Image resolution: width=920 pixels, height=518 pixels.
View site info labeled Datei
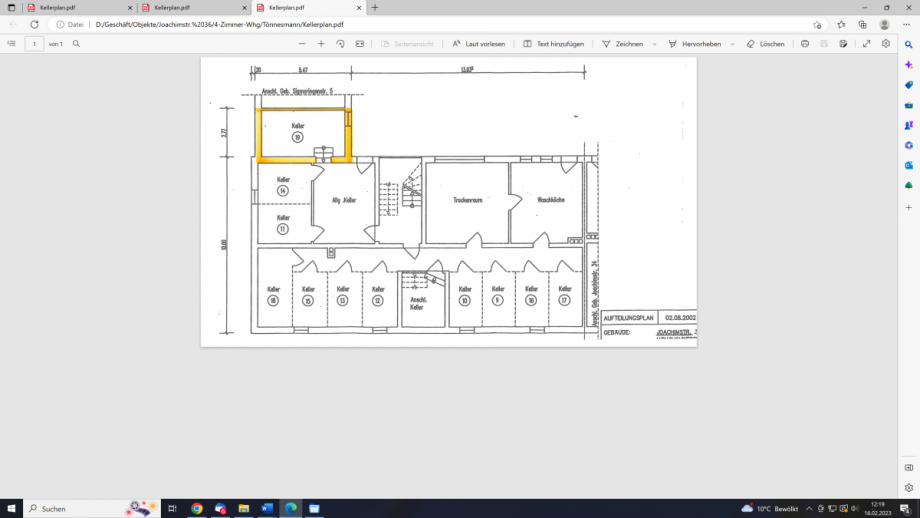coord(70,25)
